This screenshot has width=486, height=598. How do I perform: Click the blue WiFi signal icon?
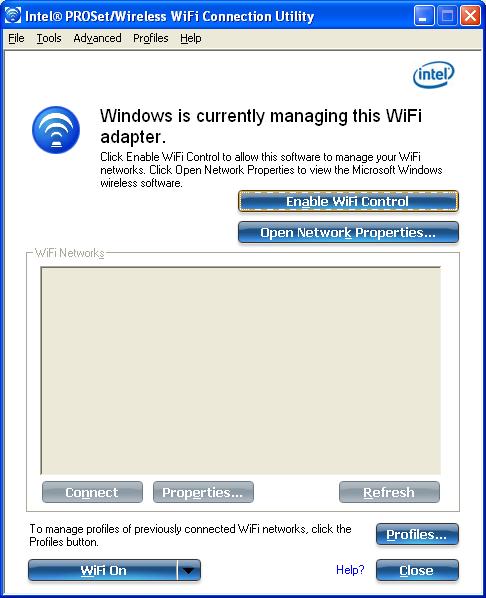56,130
